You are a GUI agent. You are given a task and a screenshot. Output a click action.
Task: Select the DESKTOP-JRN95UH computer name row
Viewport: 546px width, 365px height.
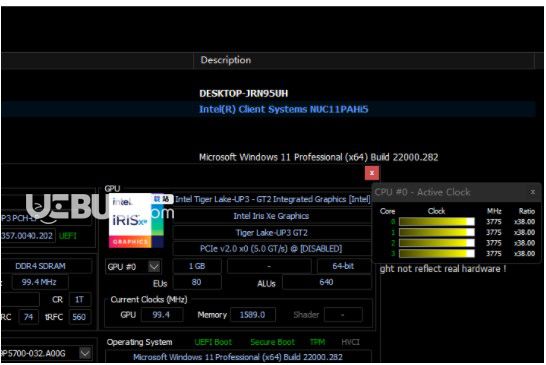point(243,93)
